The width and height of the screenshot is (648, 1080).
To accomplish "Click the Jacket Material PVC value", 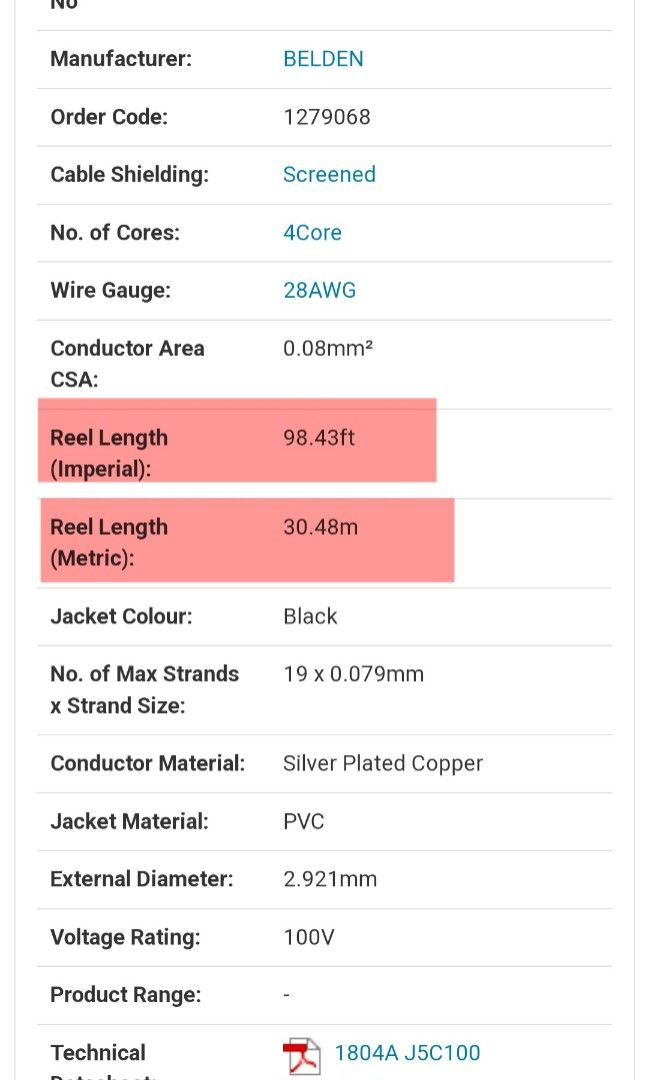I will click(303, 821).
